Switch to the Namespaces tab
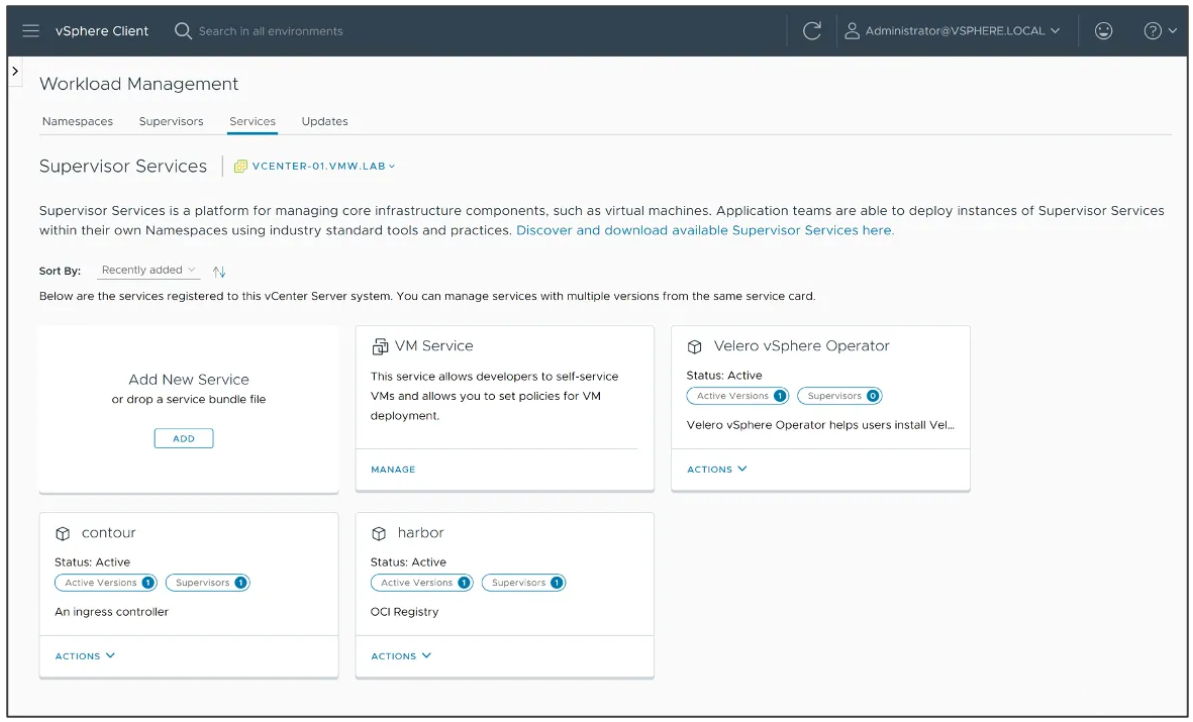 click(x=78, y=121)
